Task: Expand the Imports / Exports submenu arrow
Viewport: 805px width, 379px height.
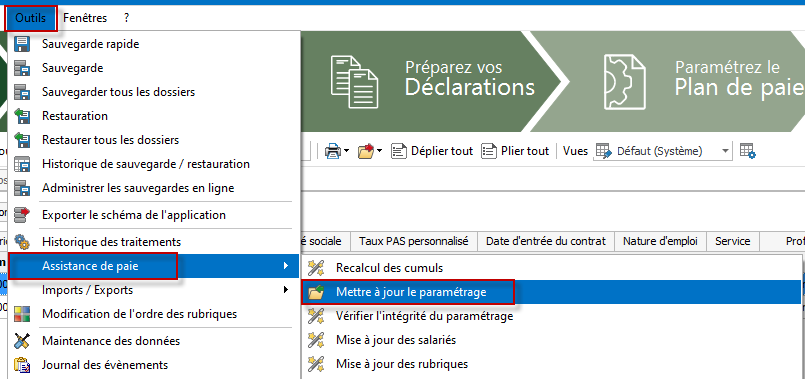Action: pos(286,290)
